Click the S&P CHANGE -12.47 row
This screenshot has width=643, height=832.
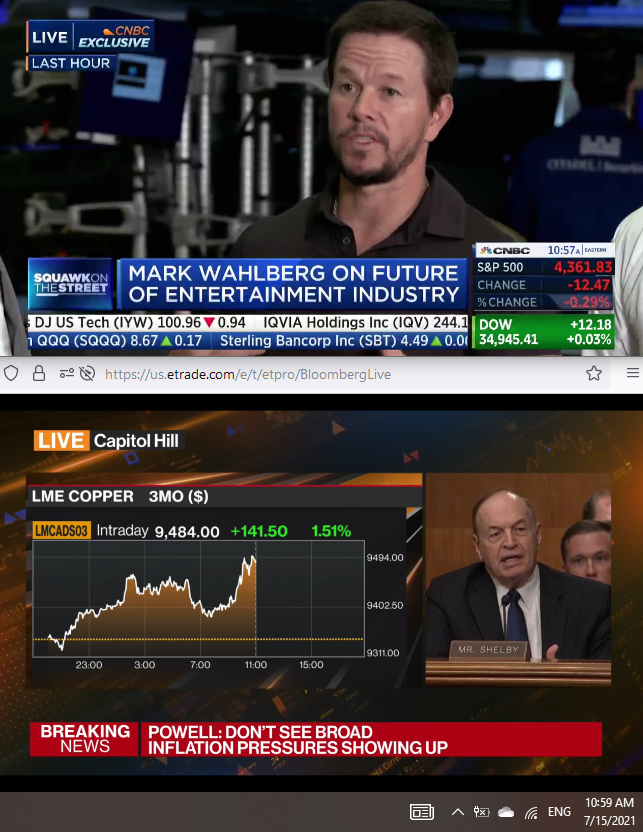click(544, 285)
